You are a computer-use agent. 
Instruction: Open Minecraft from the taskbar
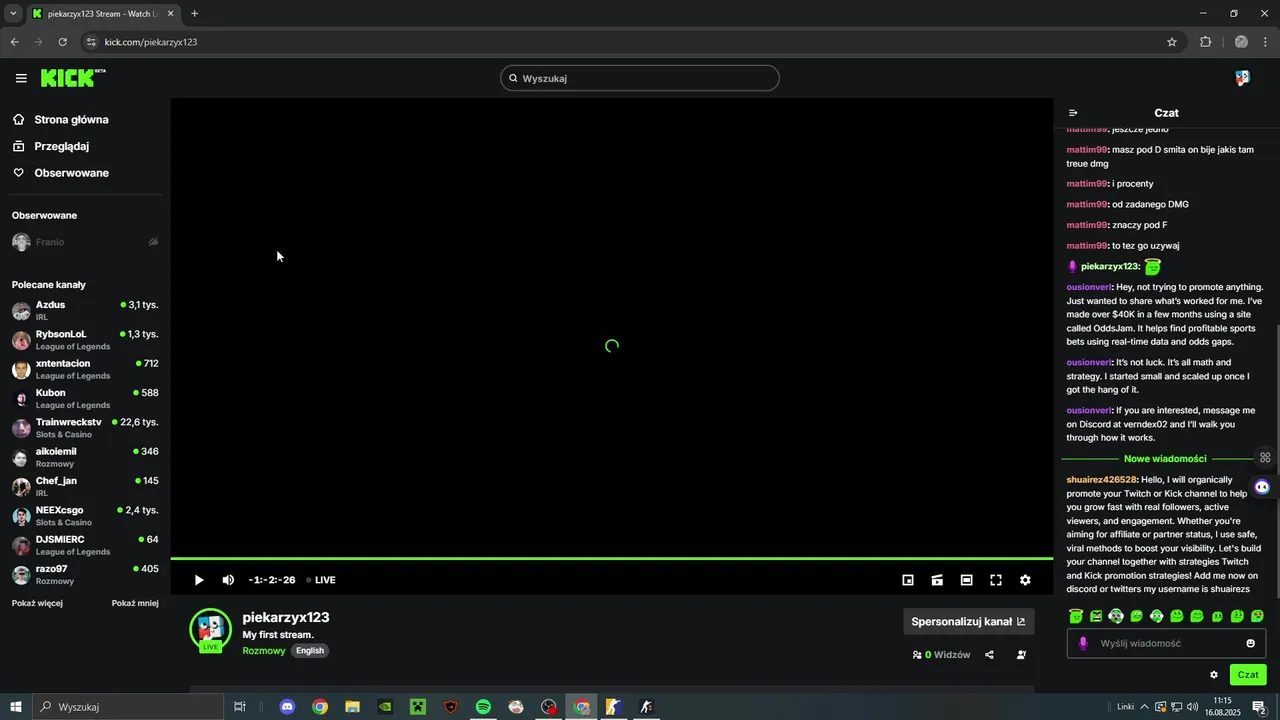[x=418, y=707]
